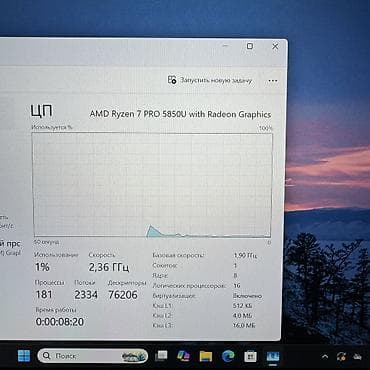Launch Microsoft Edge from the taskbar
The height and width of the screenshot is (370, 370).
click(x=228, y=356)
